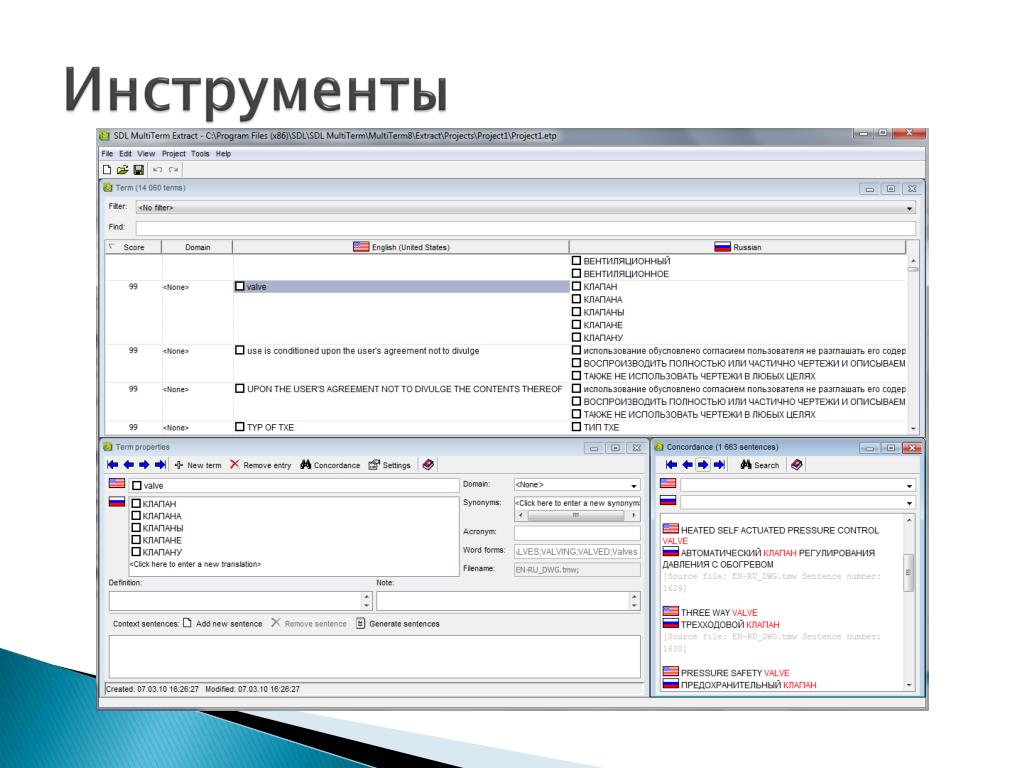Click the Synonyms horizontal scrollbar
This screenshot has height=768, width=1024.
click(577, 515)
